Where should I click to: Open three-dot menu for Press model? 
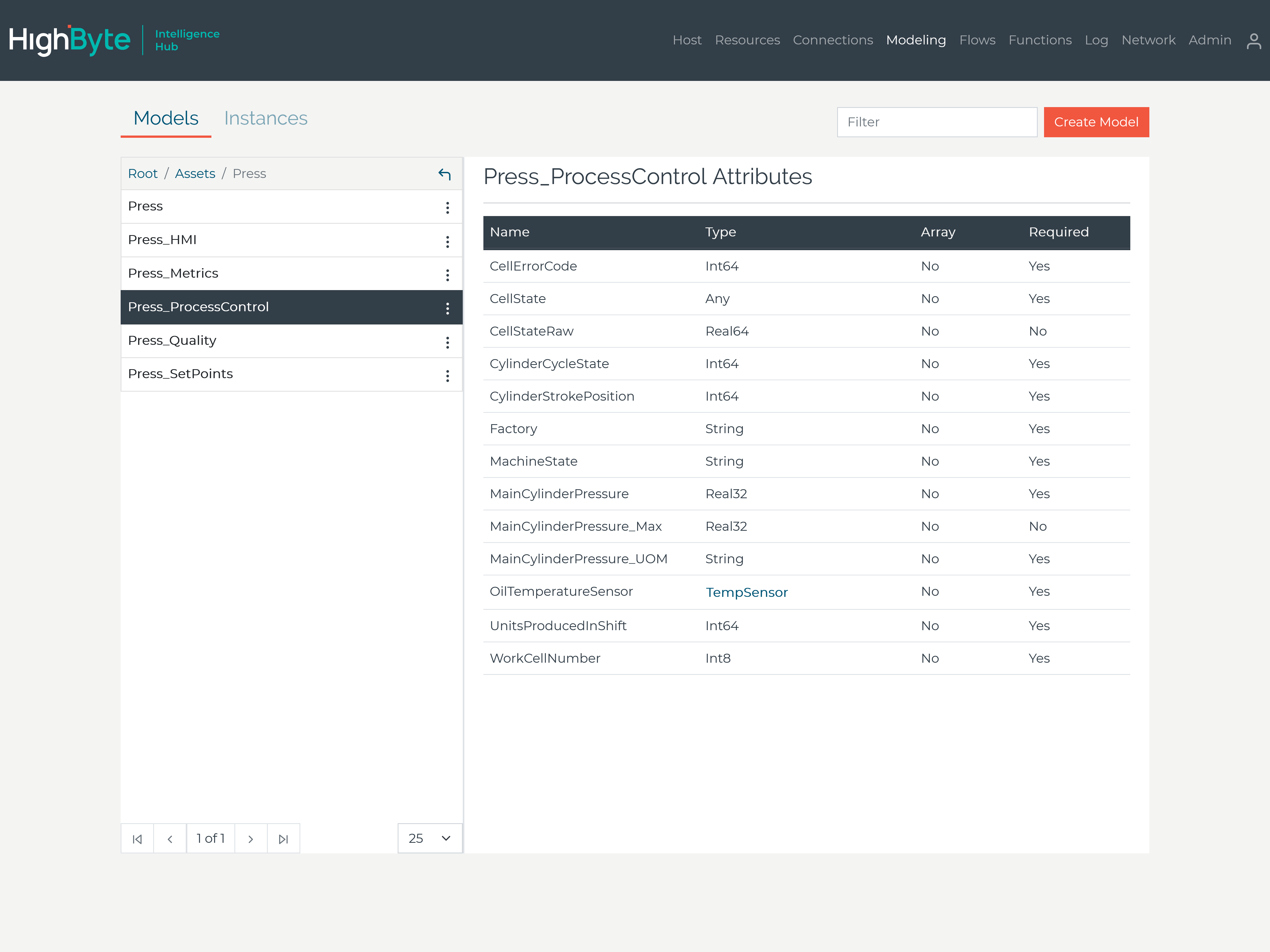[x=447, y=208]
